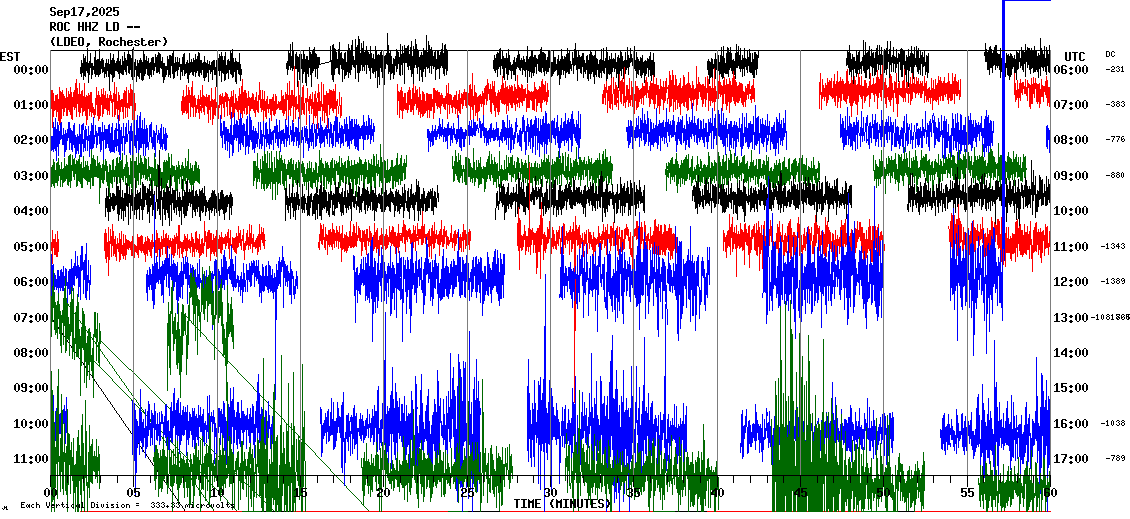Image resolution: width=1130 pixels, height=519 pixels.
Task: Select the 00:00 EST hour label
Action: pos(31,70)
